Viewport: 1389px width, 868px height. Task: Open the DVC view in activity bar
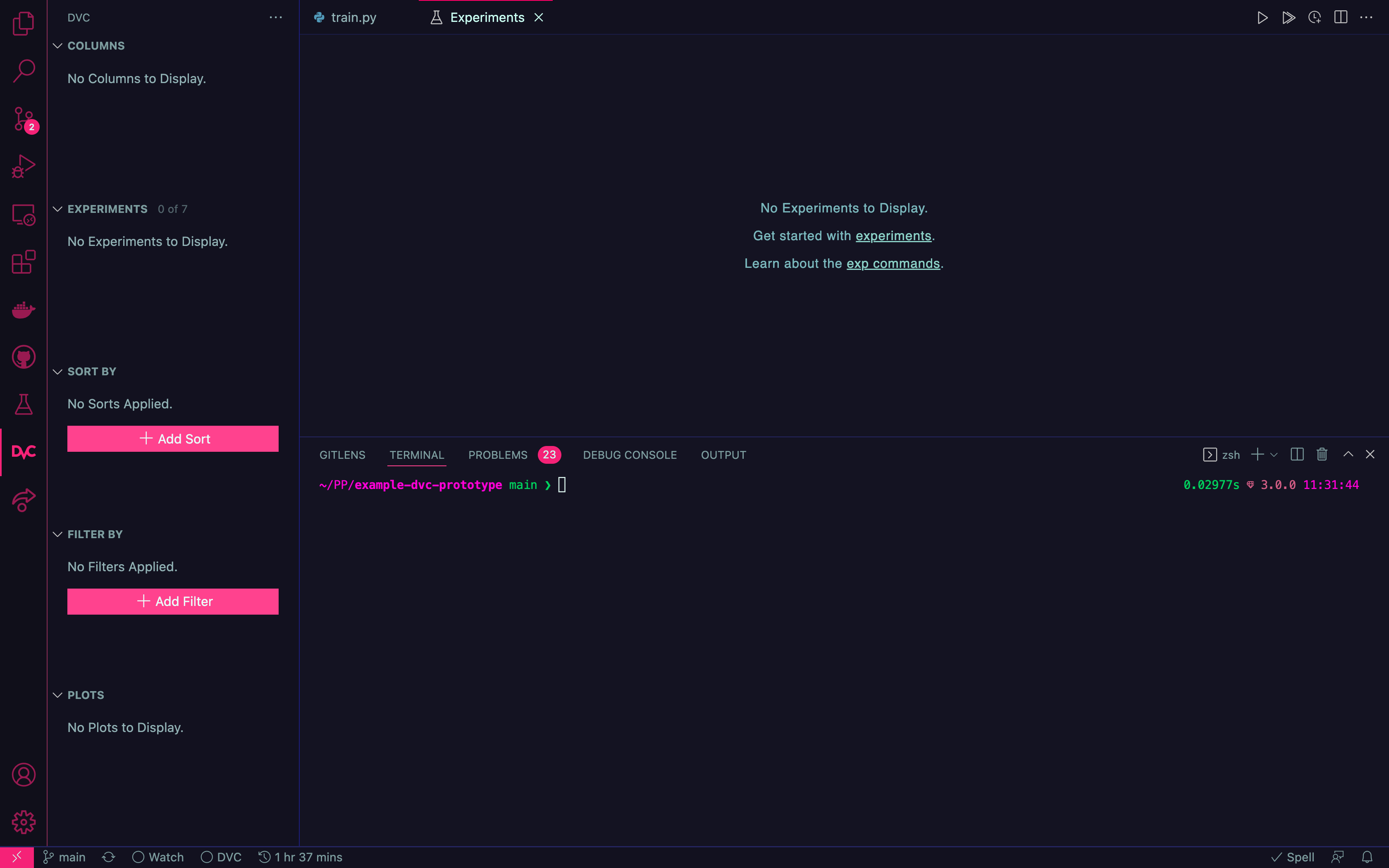pos(24,452)
